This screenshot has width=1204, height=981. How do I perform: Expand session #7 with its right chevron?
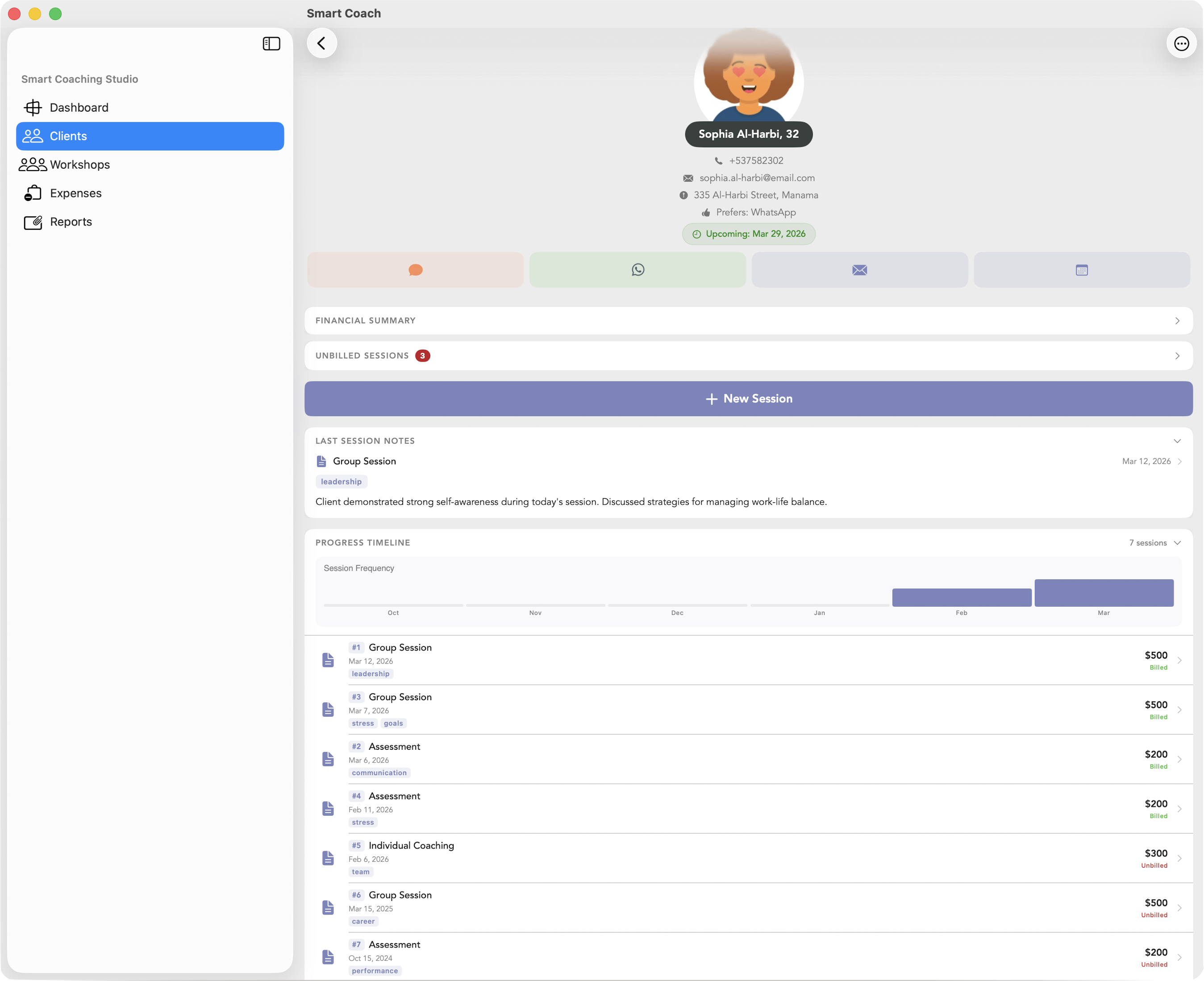point(1179,958)
